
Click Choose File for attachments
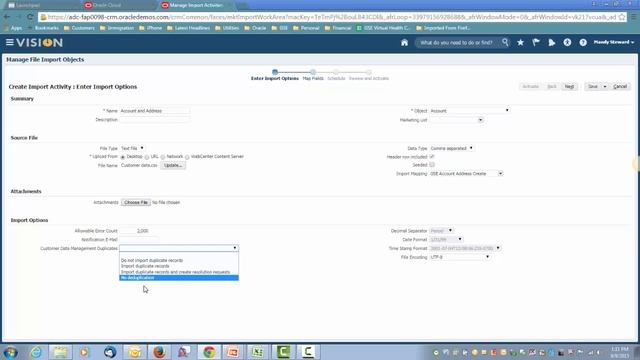(136, 202)
